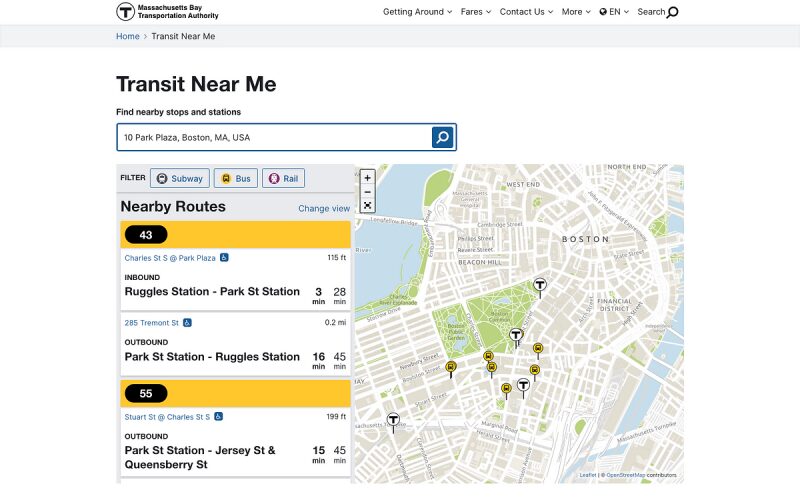Open the Fares dropdown menu
The width and height of the screenshot is (800, 500).
point(475,12)
